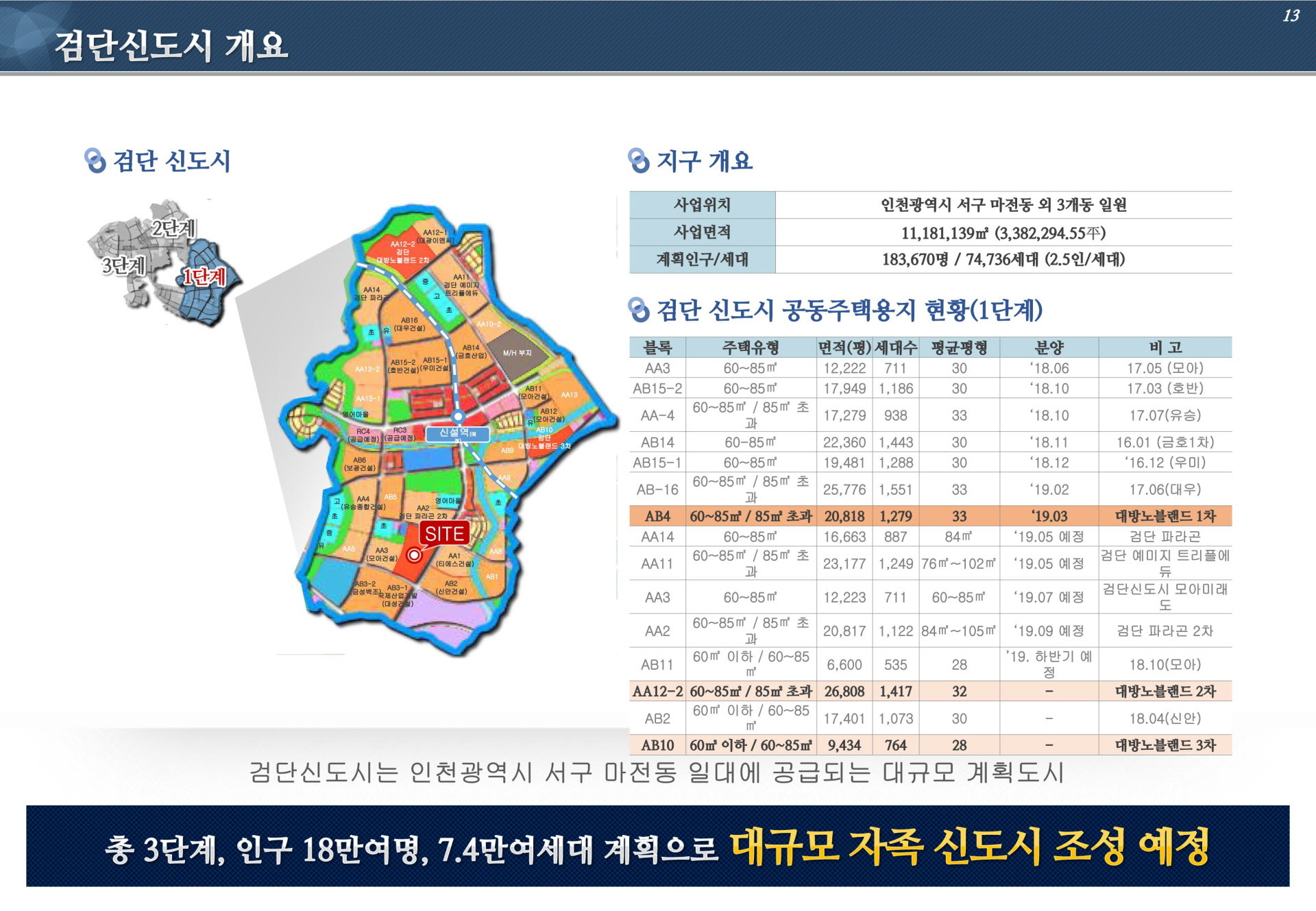Click the 26,808 area cell
This screenshot has height=911, width=1316.
pos(844,691)
